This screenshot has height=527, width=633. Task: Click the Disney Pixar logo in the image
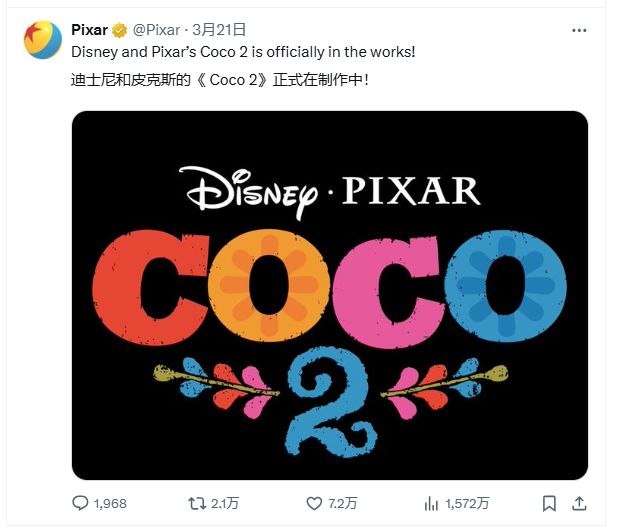coord(329,192)
